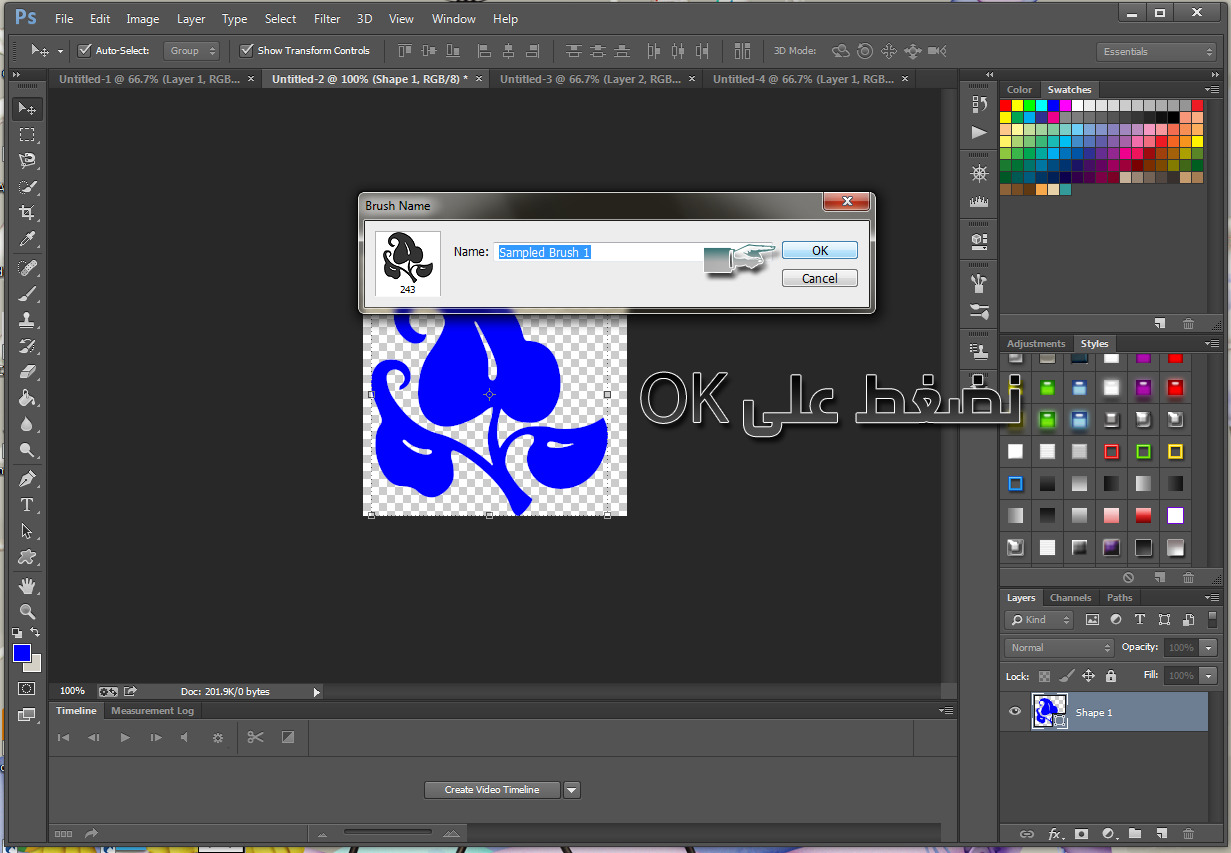Click the brush Name text field
Screen dimensions: 1231x853
click(600, 252)
